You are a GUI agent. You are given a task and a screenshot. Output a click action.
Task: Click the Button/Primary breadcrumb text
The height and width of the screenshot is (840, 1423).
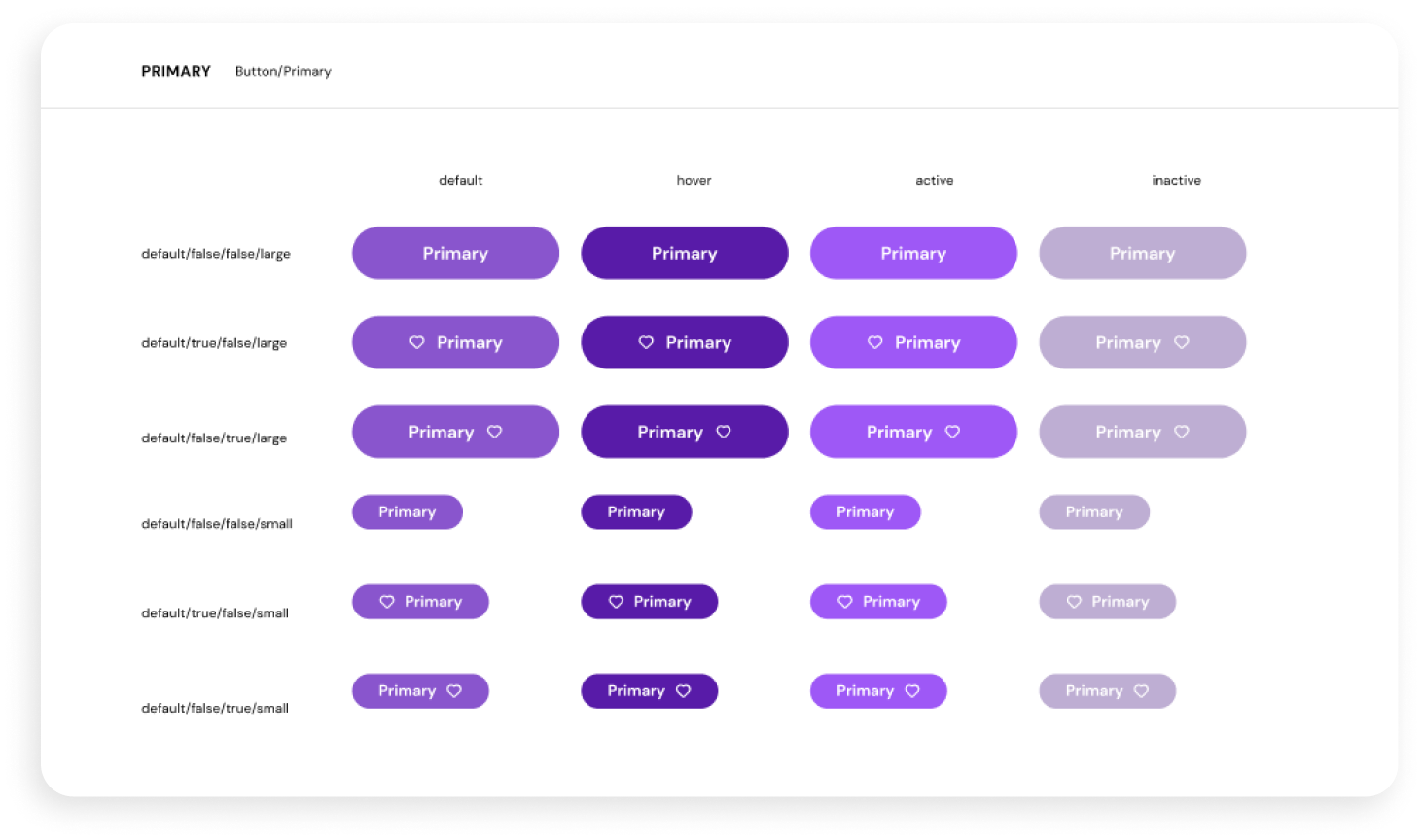(x=283, y=71)
